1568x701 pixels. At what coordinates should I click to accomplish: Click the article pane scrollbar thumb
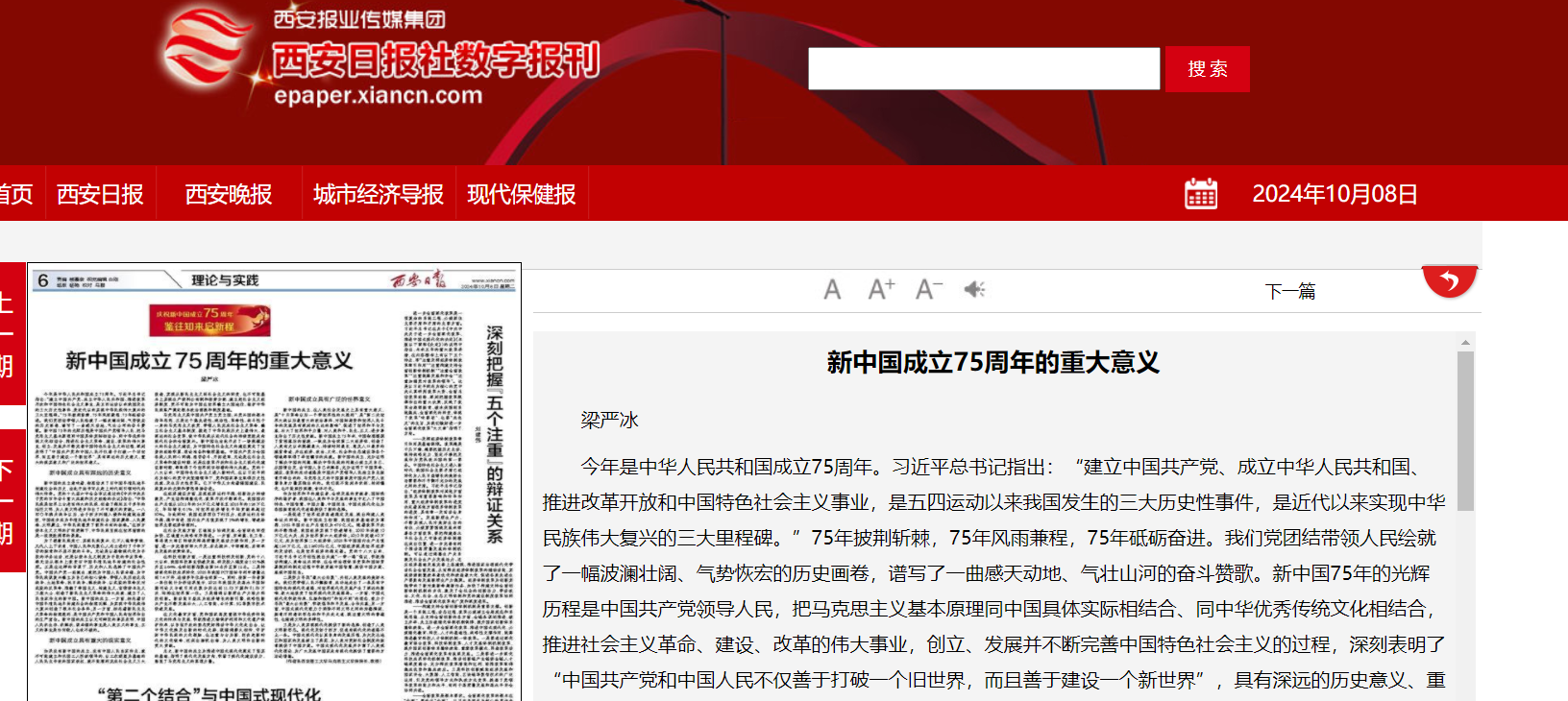pyautogui.click(x=1465, y=430)
